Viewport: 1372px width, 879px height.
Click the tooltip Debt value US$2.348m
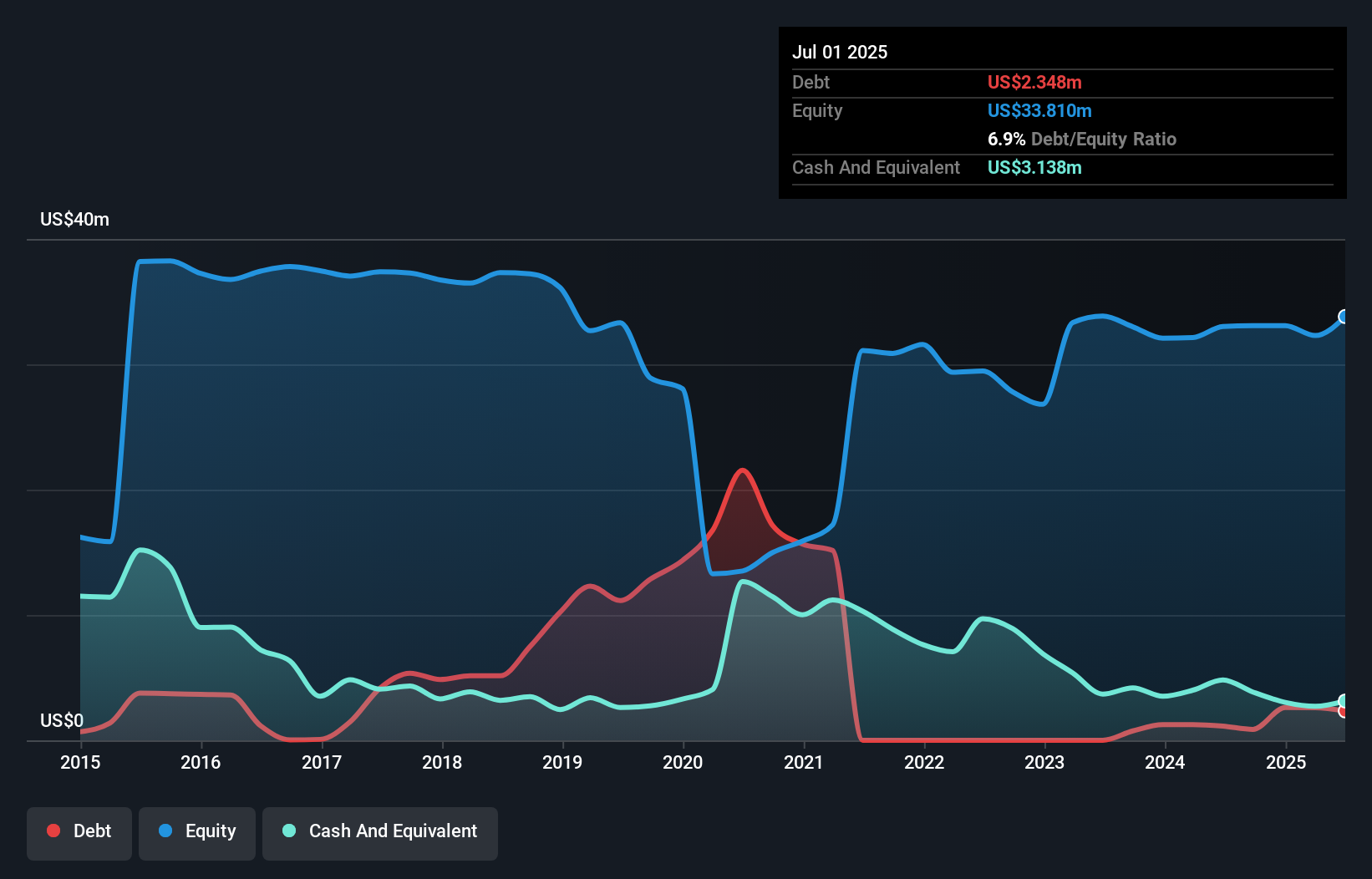[1034, 83]
